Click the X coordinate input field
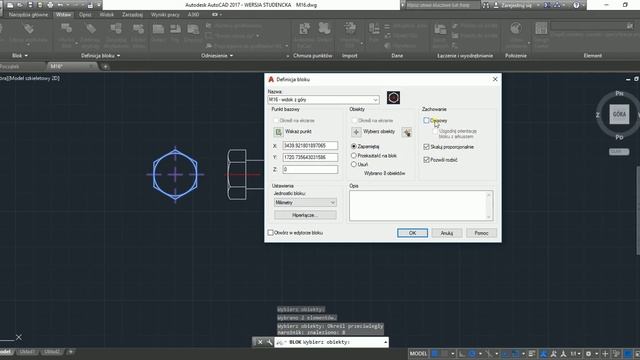640x360 pixels. click(x=310, y=146)
